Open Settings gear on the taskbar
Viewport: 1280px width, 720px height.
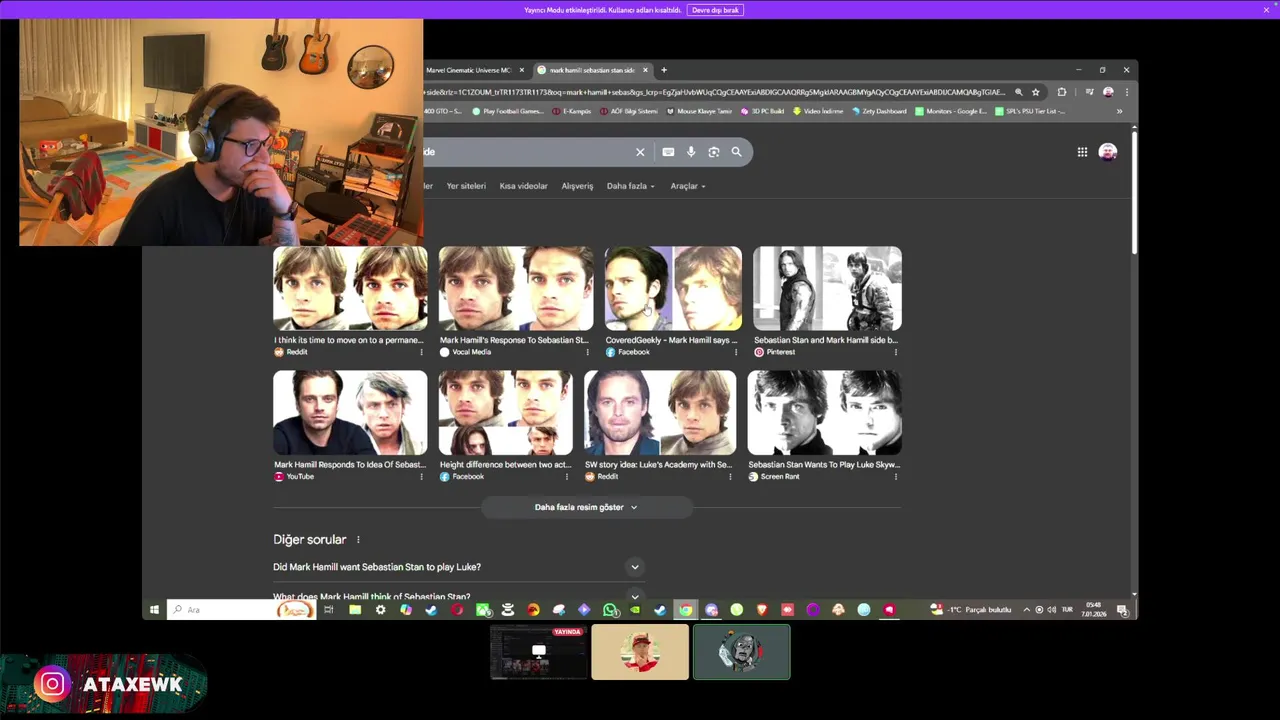click(380, 609)
